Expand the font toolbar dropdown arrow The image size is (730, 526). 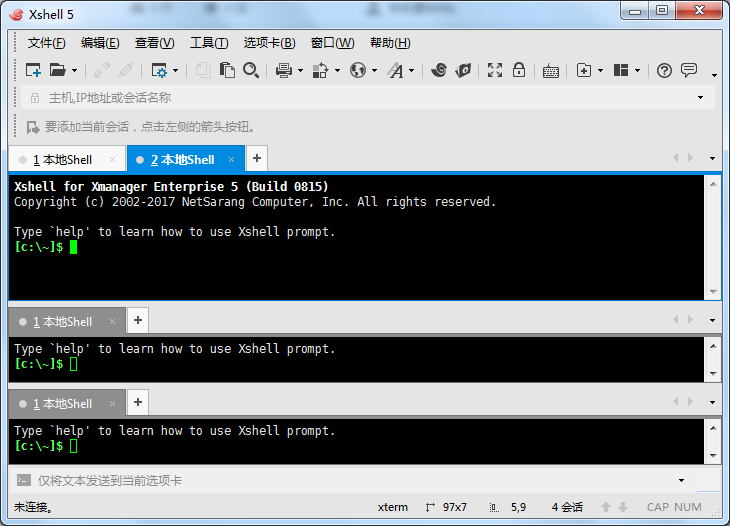coord(411,71)
